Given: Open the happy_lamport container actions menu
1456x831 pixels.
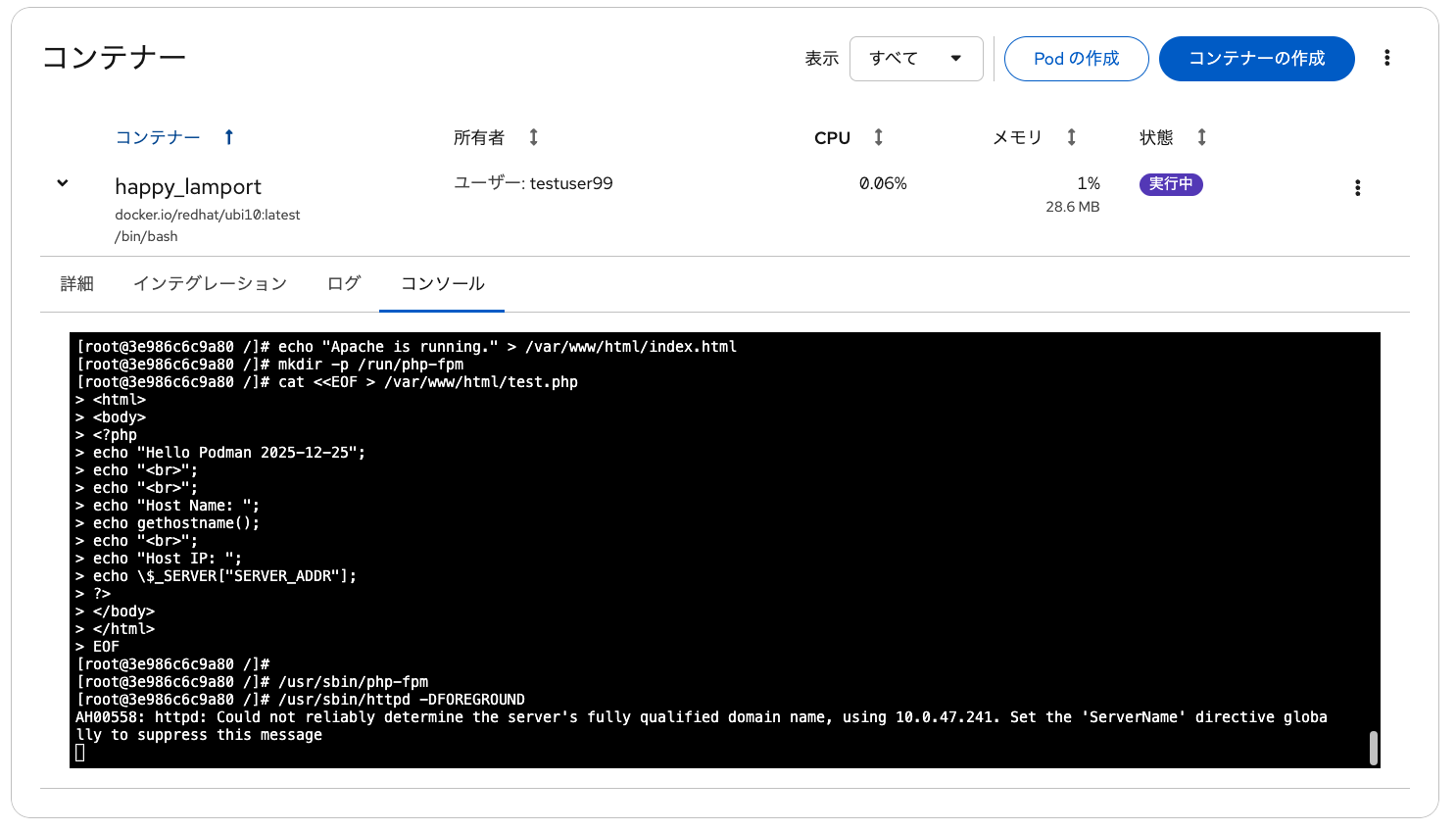Looking at the screenshot, I should (x=1358, y=186).
